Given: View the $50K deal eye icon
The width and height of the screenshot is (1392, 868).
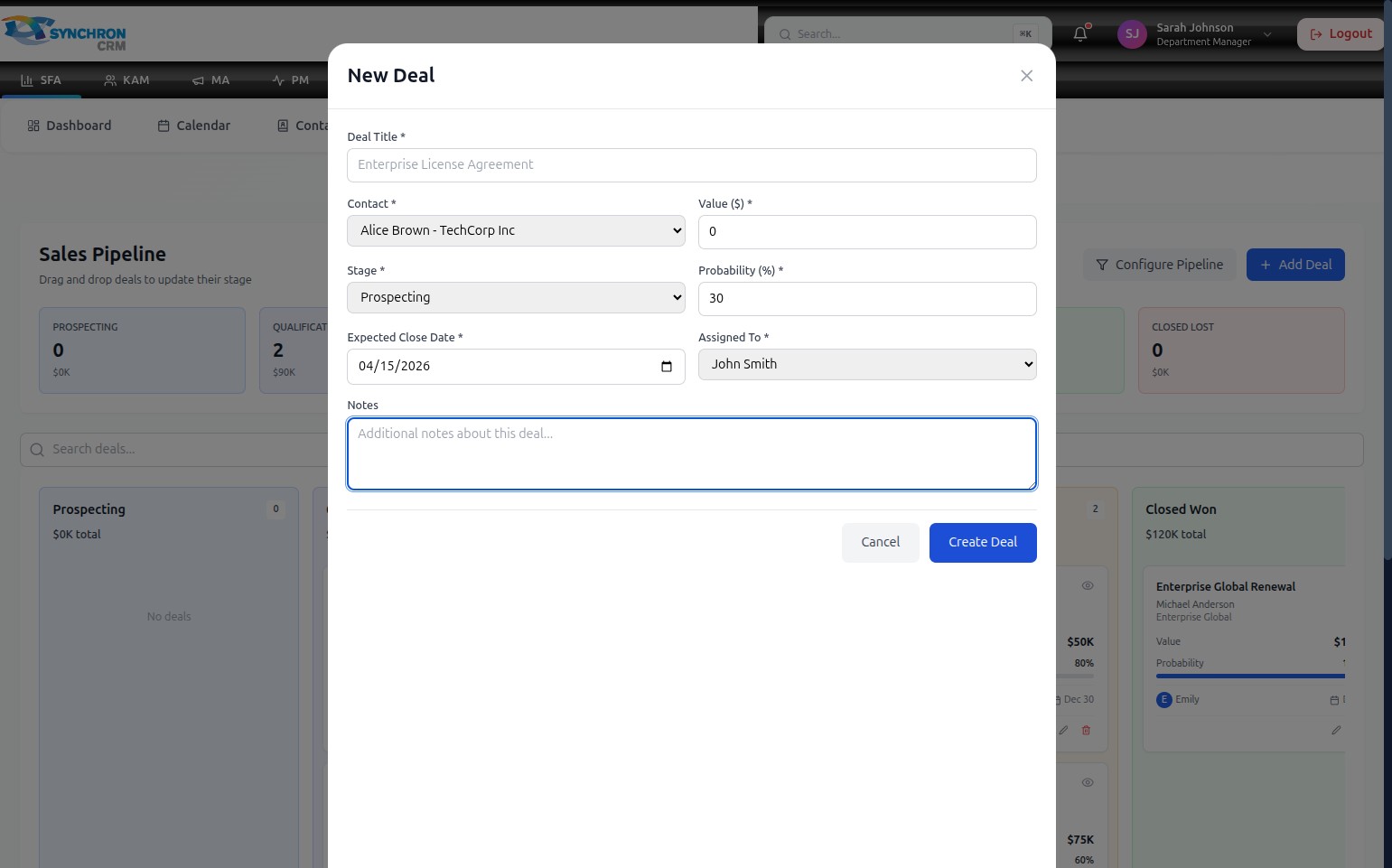Looking at the screenshot, I should 1088,585.
